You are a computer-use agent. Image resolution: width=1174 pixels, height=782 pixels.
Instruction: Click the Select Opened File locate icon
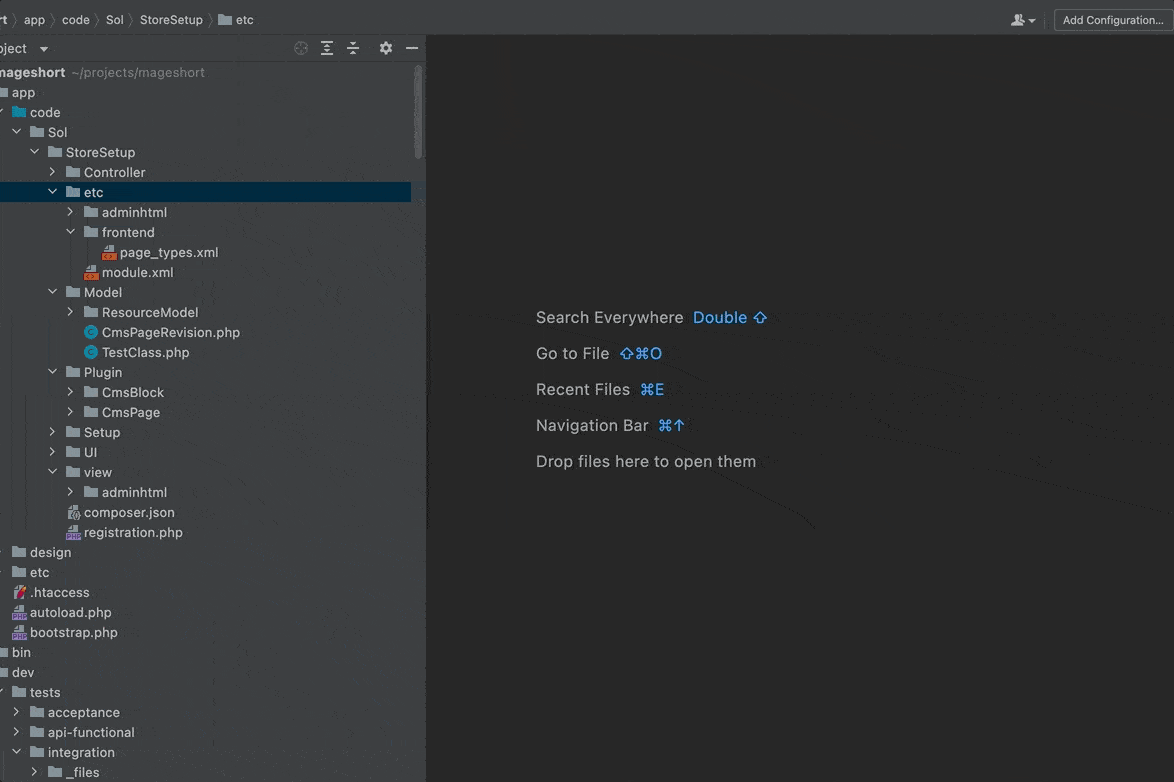(x=301, y=48)
